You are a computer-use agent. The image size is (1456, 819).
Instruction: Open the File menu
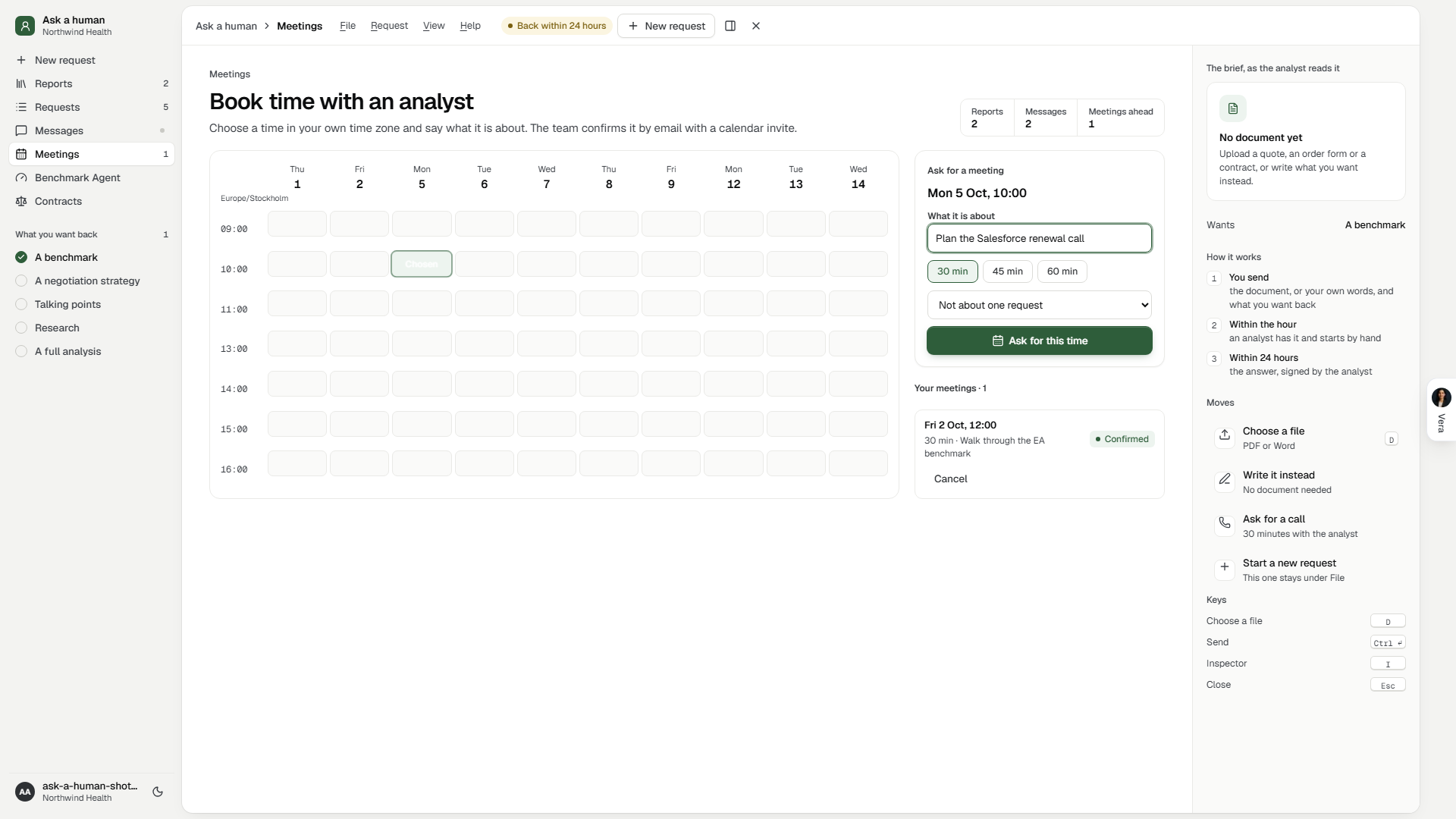pos(347,26)
